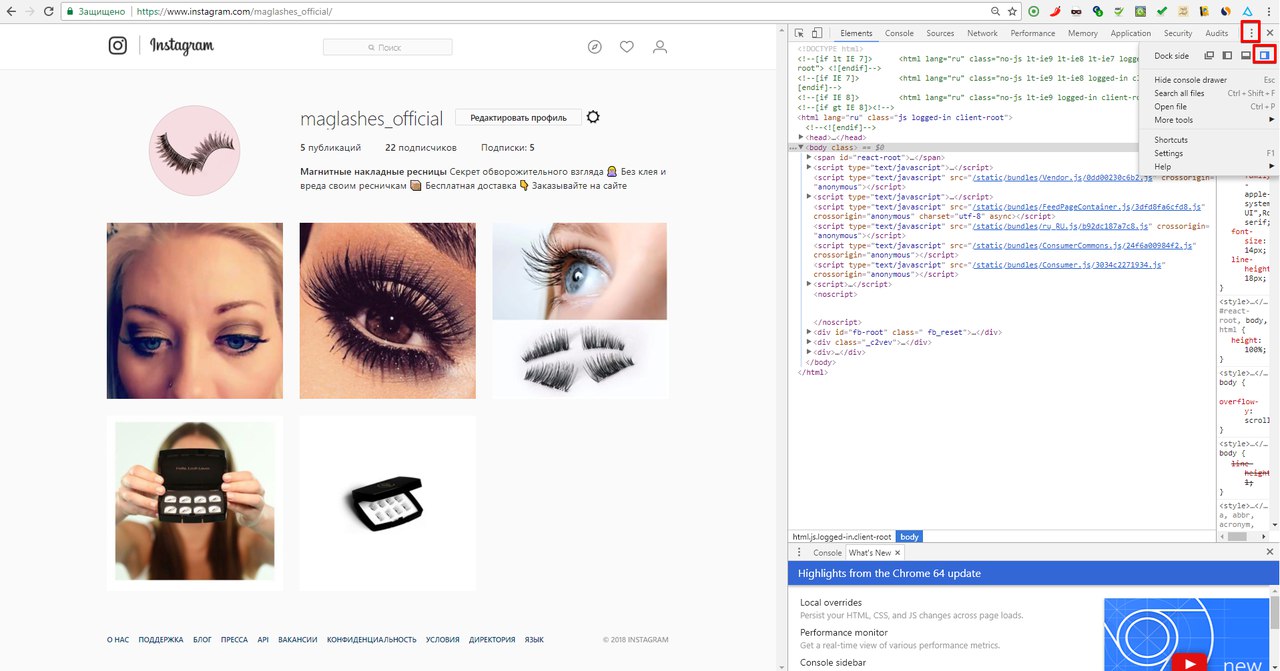The width and height of the screenshot is (1280, 671).
Task: Switch to the Console tab in DevTools
Action: pos(899,33)
